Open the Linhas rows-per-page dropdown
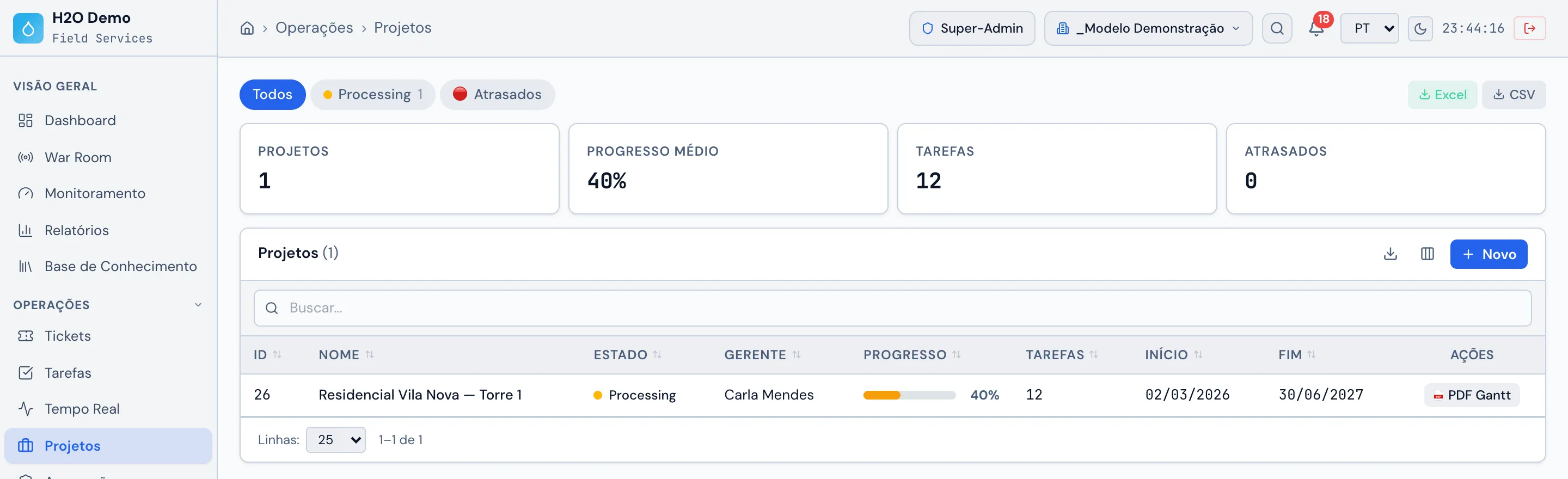1568x479 pixels. (335, 439)
